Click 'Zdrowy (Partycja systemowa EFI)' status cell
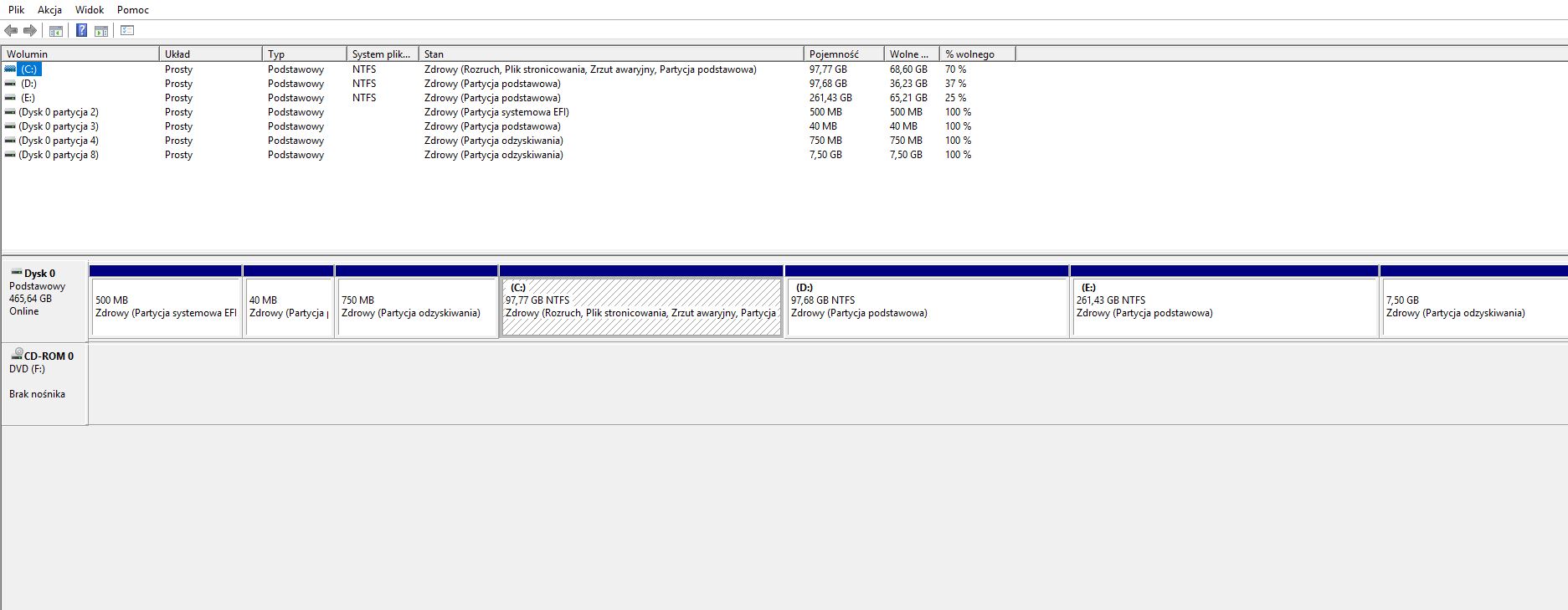 click(496, 112)
